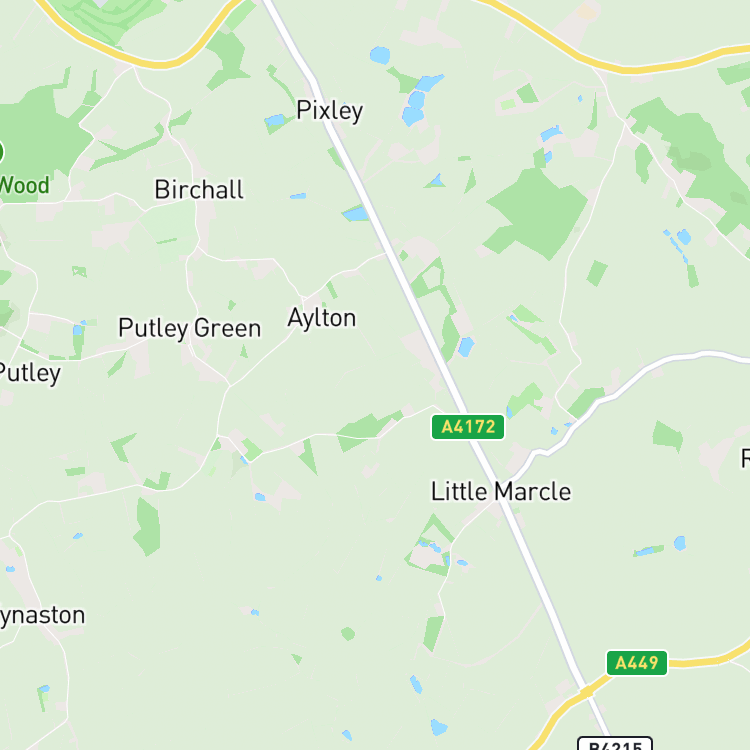750x750 pixels.
Task: Select the Little Marcle place label
Action: (x=501, y=491)
